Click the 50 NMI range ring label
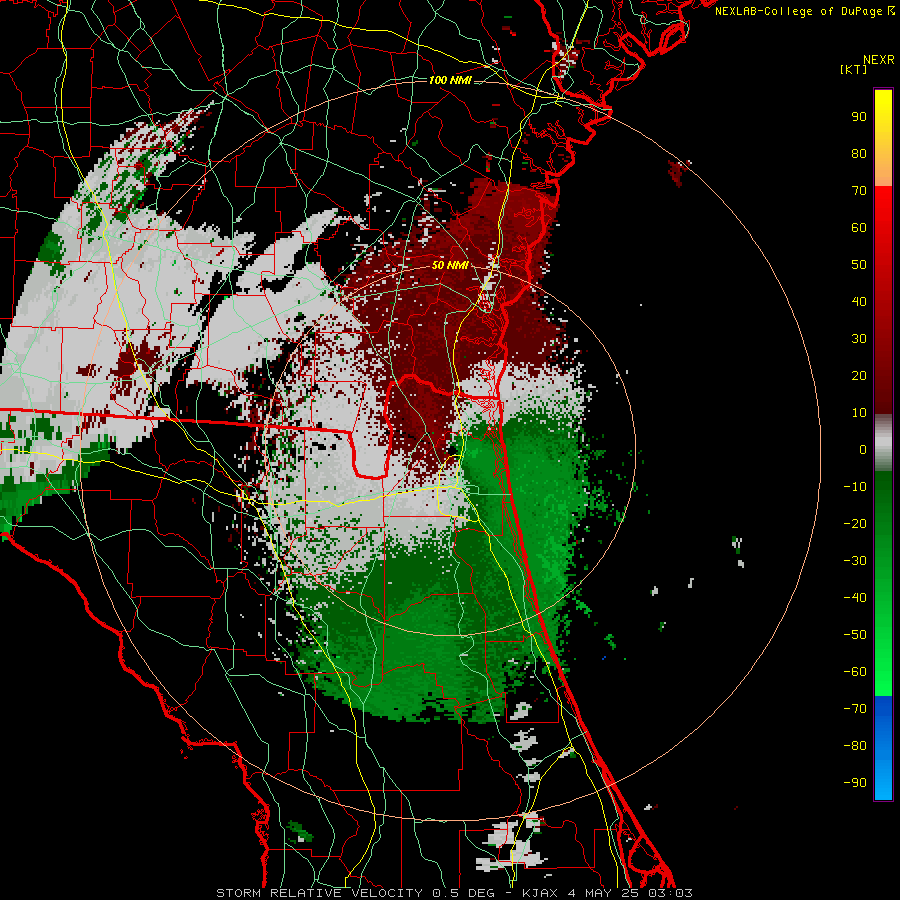 coord(450,265)
